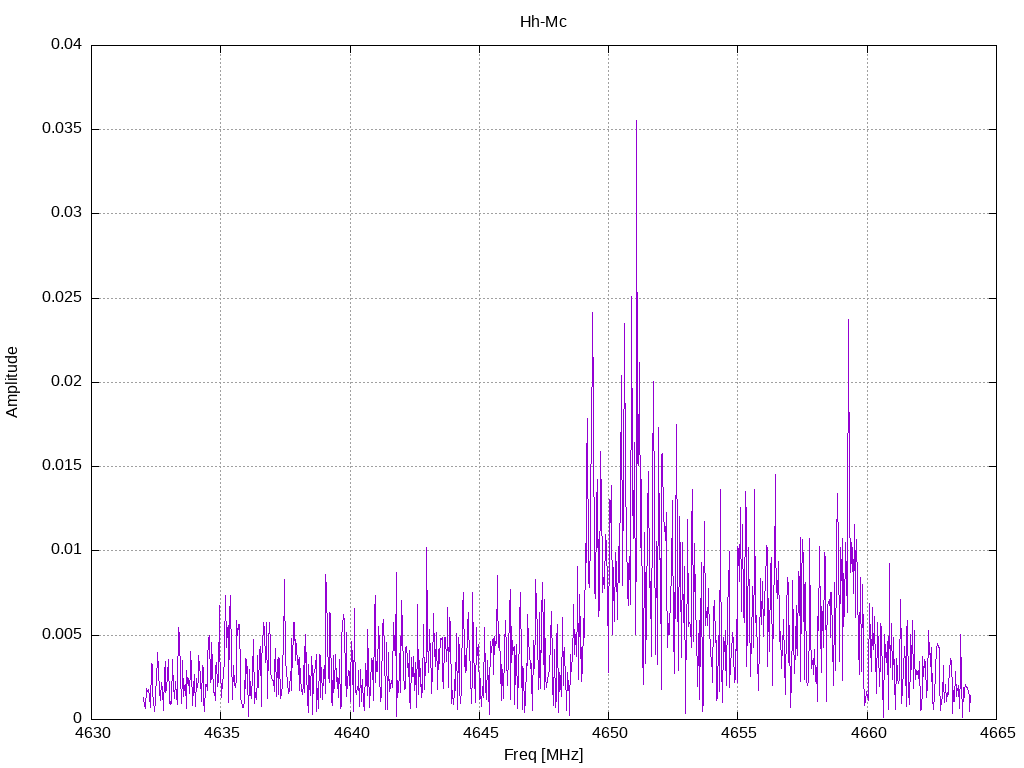Click the 4655 x-axis tick label
1024x768 pixels.
coord(738,733)
